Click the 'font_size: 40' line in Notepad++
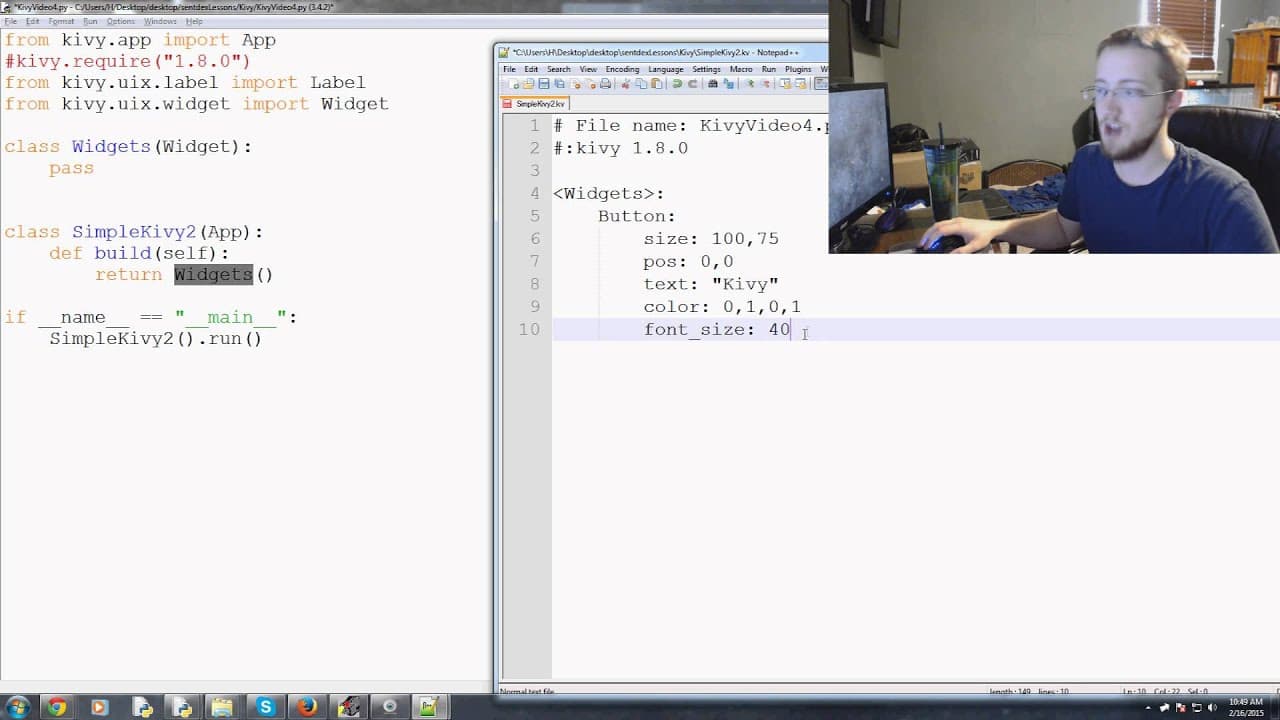 point(717,329)
